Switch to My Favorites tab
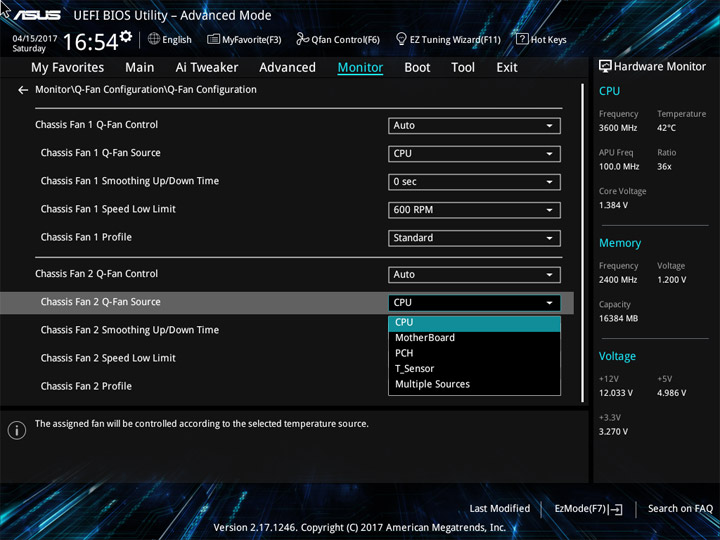720x540 pixels. (68, 68)
